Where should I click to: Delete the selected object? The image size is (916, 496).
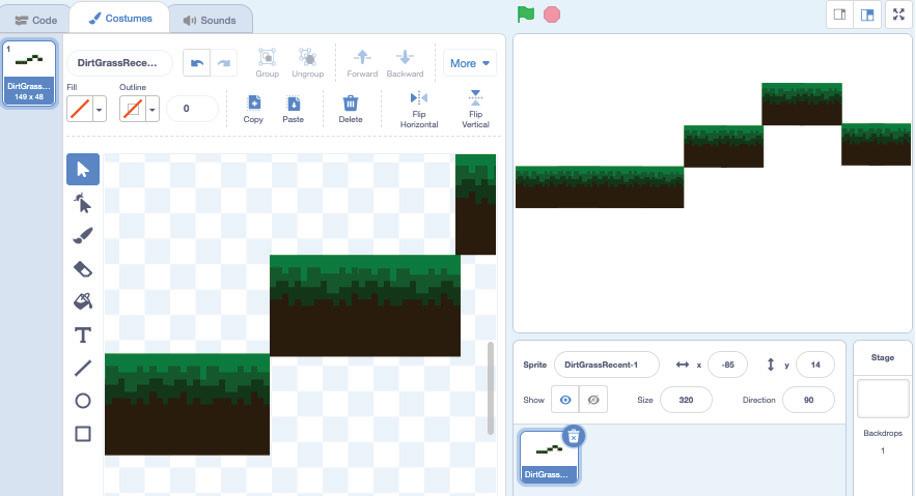point(351,109)
